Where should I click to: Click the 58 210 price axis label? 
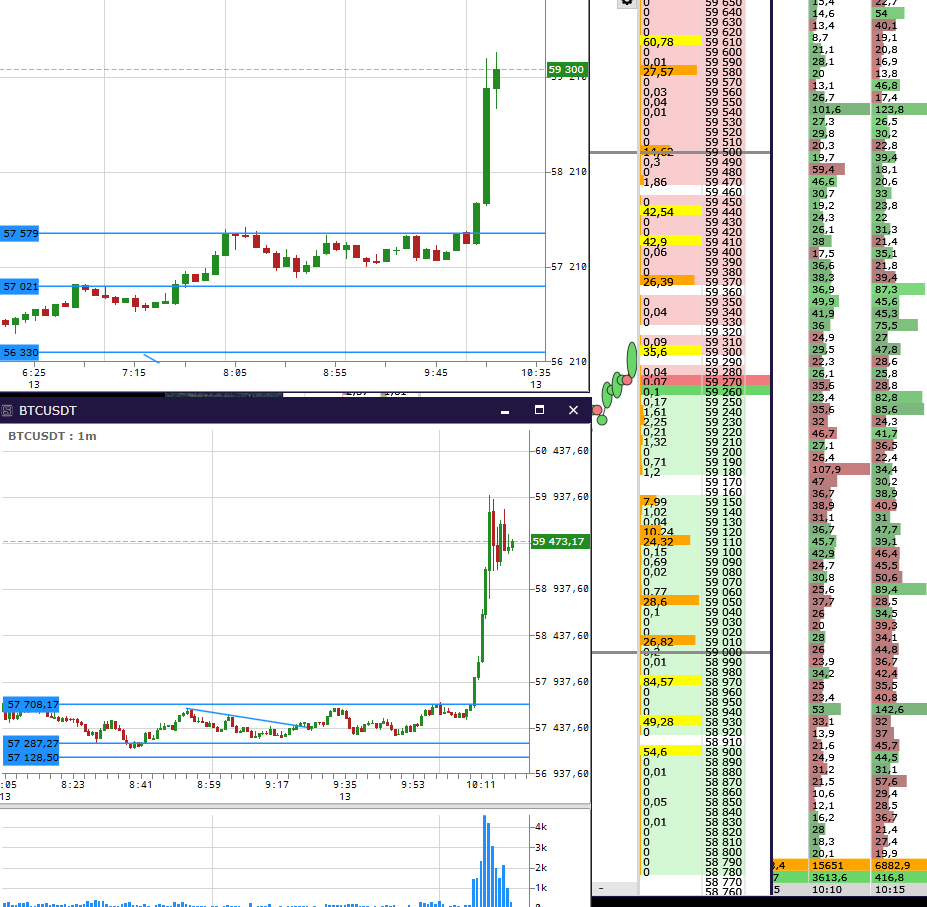click(x=569, y=172)
